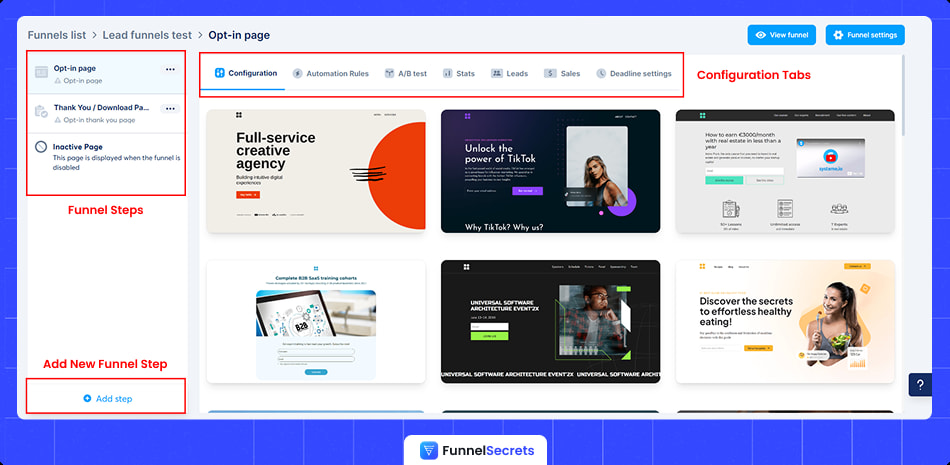Click the Automation Rules lightning icon

[x=297, y=73]
